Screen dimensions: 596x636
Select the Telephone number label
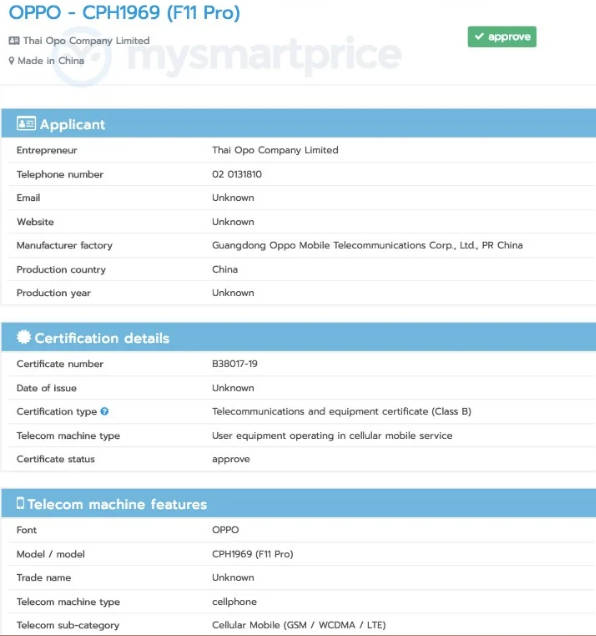pyautogui.click(x=60, y=174)
